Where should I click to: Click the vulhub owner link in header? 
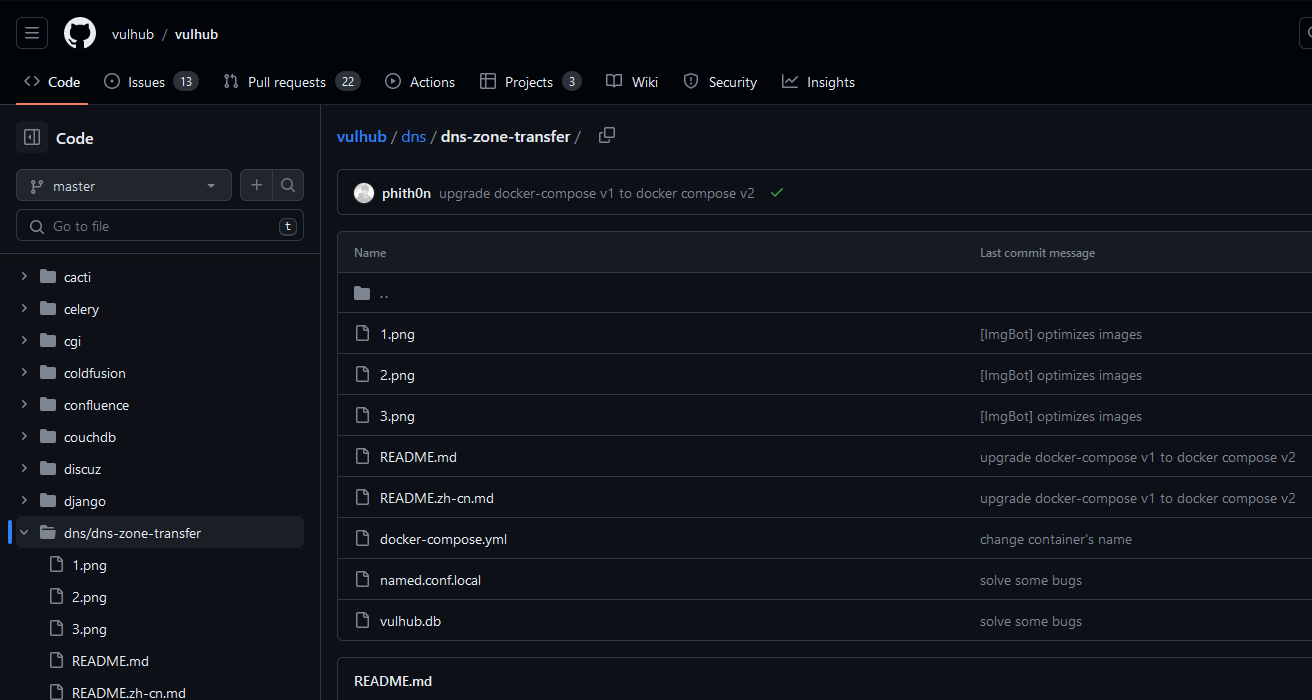[x=133, y=34]
